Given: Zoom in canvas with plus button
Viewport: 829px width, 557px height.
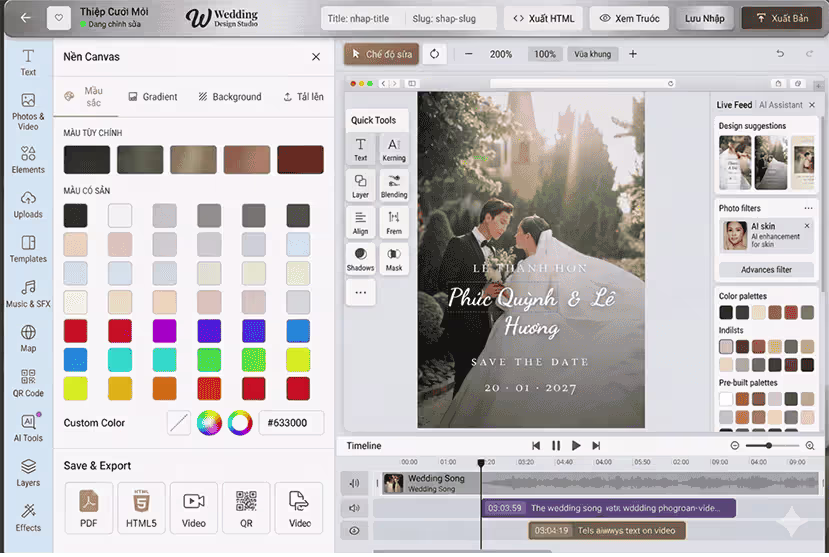Looking at the screenshot, I should (x=633, y=54).
